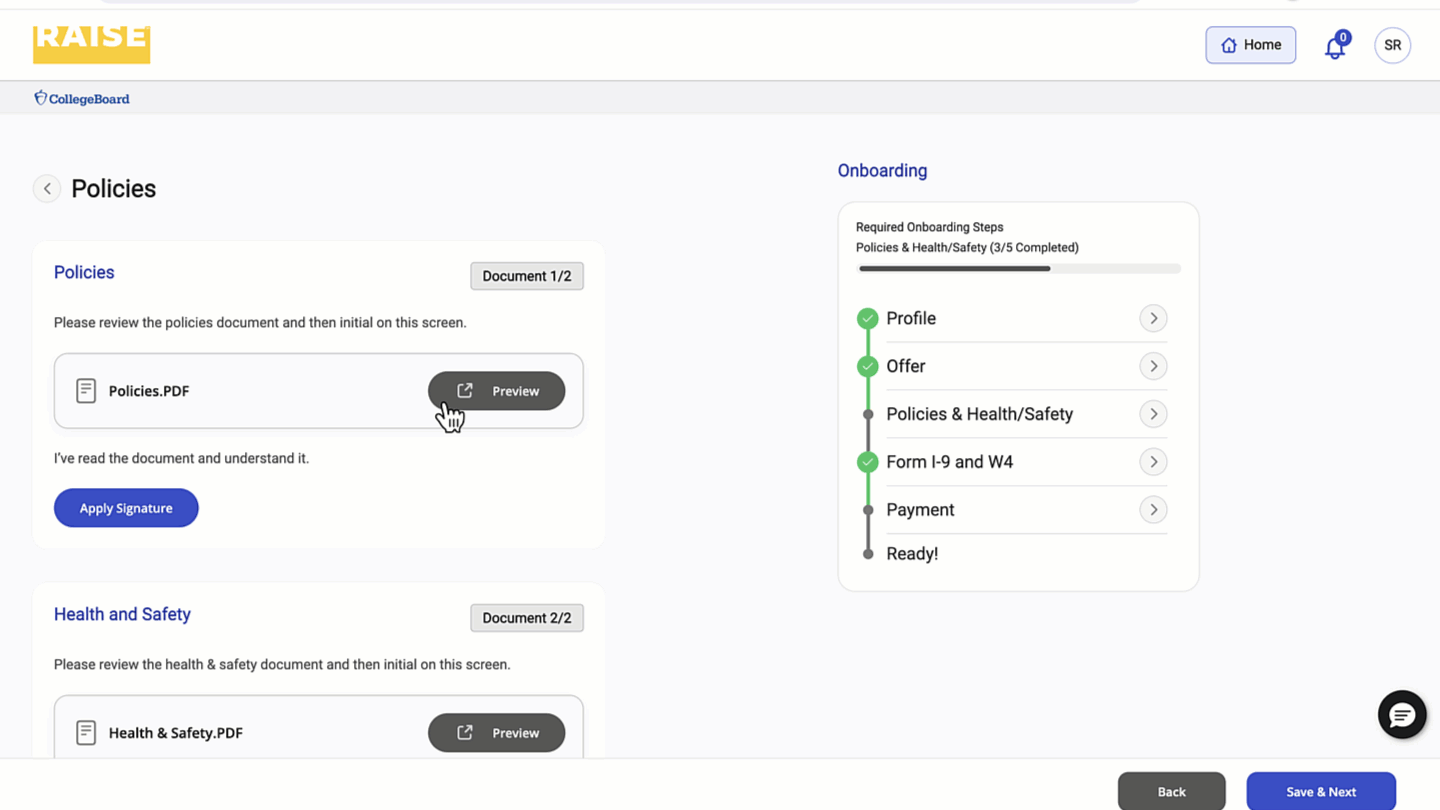Click the Health & Safety.PDF document icon
The image size is (1440, 810).
86,733
